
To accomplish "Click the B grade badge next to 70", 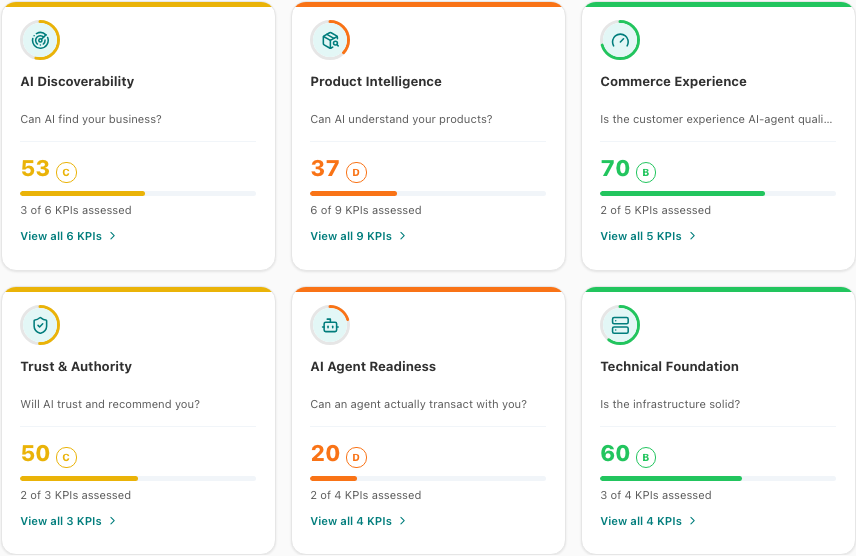I will [646, 173].
